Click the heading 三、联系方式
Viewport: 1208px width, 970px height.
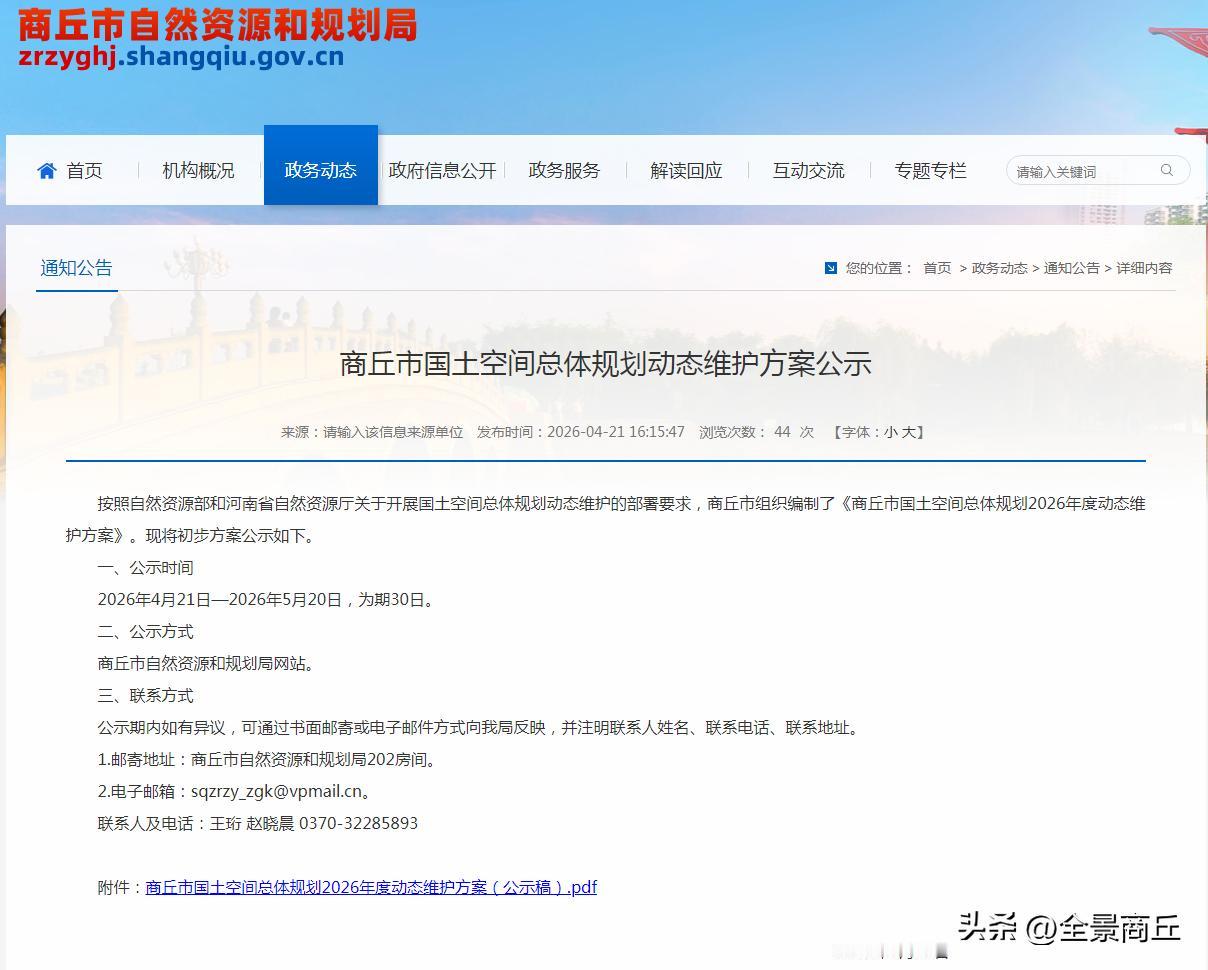[x=145, y=696]
